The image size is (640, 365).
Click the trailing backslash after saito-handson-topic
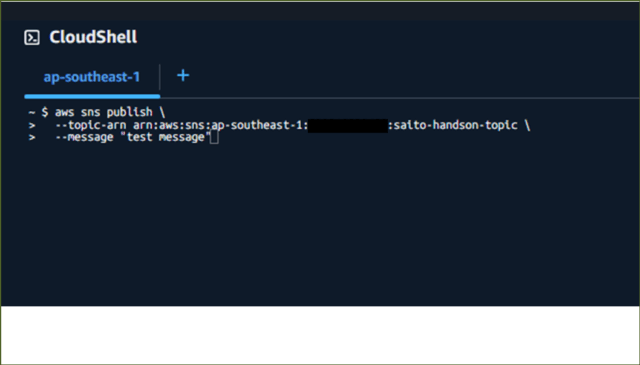tap(527, 125)
